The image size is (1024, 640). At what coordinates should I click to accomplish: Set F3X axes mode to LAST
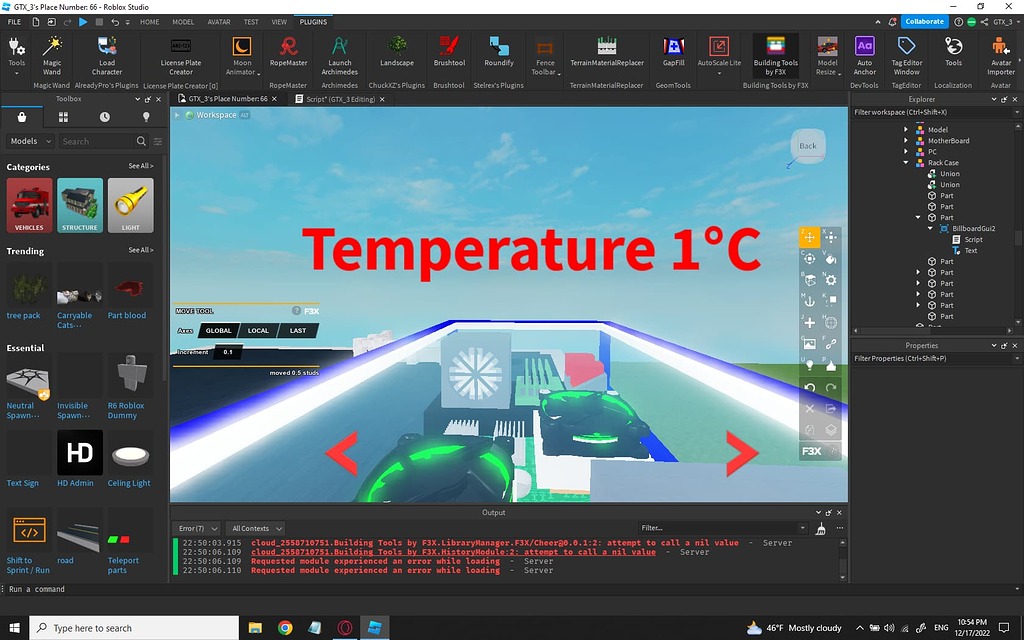click(x=298, y=330)
